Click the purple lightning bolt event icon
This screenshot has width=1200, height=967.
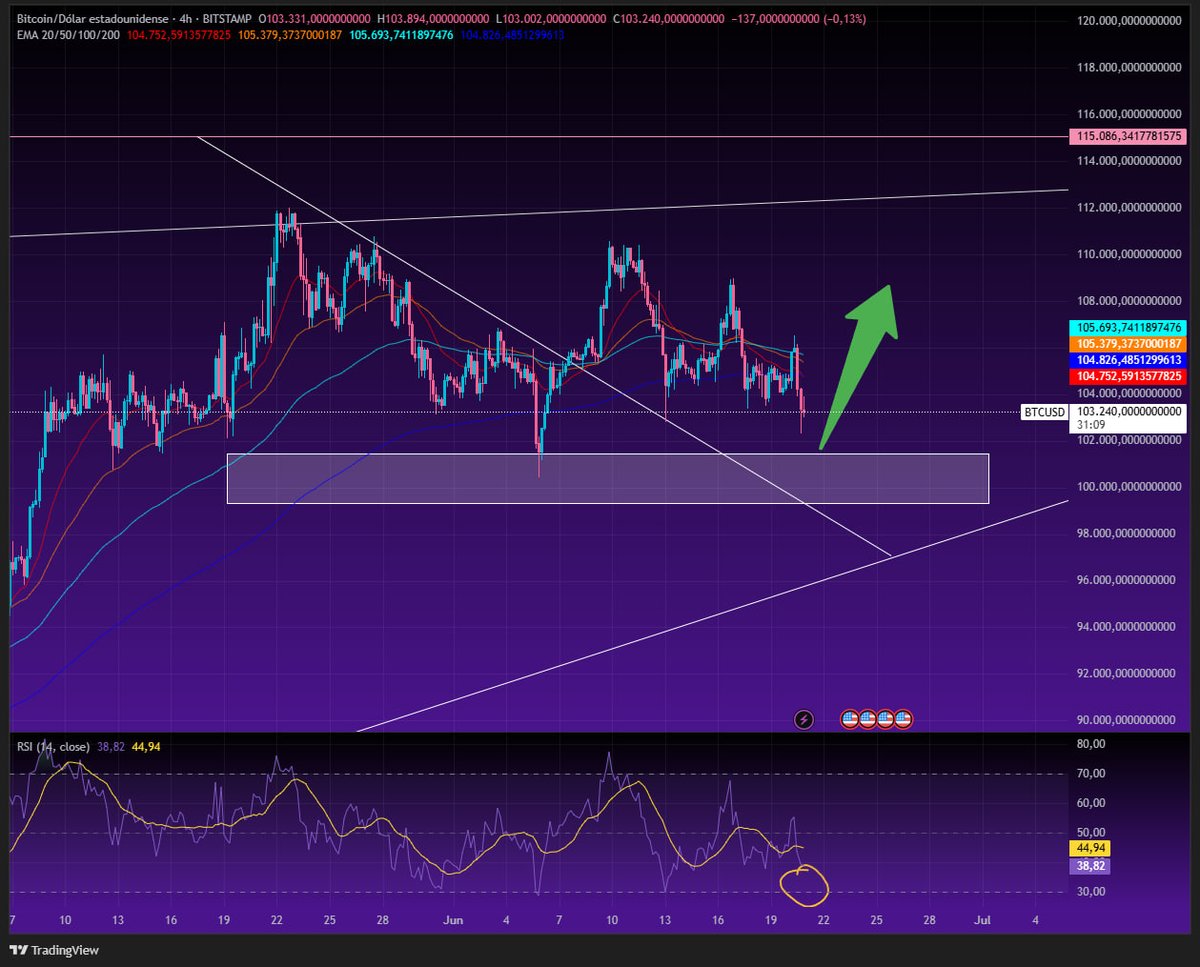[x=803, y=719]
